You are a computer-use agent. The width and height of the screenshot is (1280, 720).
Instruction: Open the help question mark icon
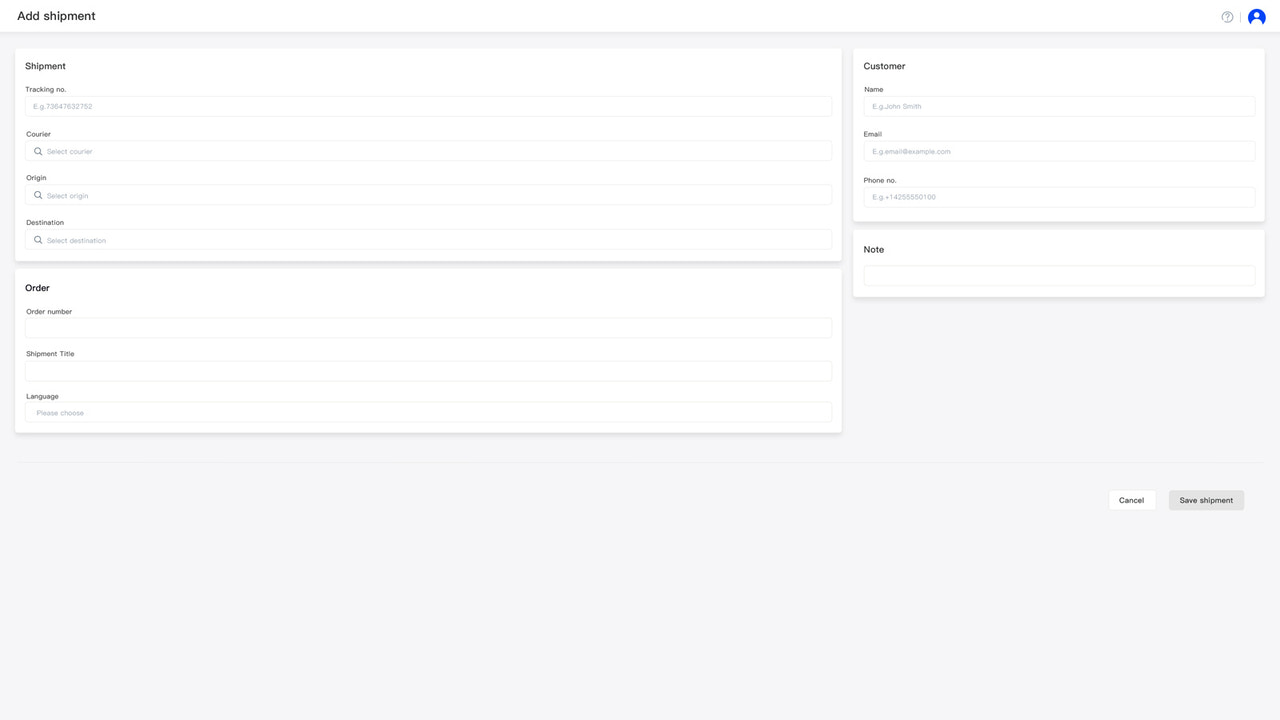1227,17
